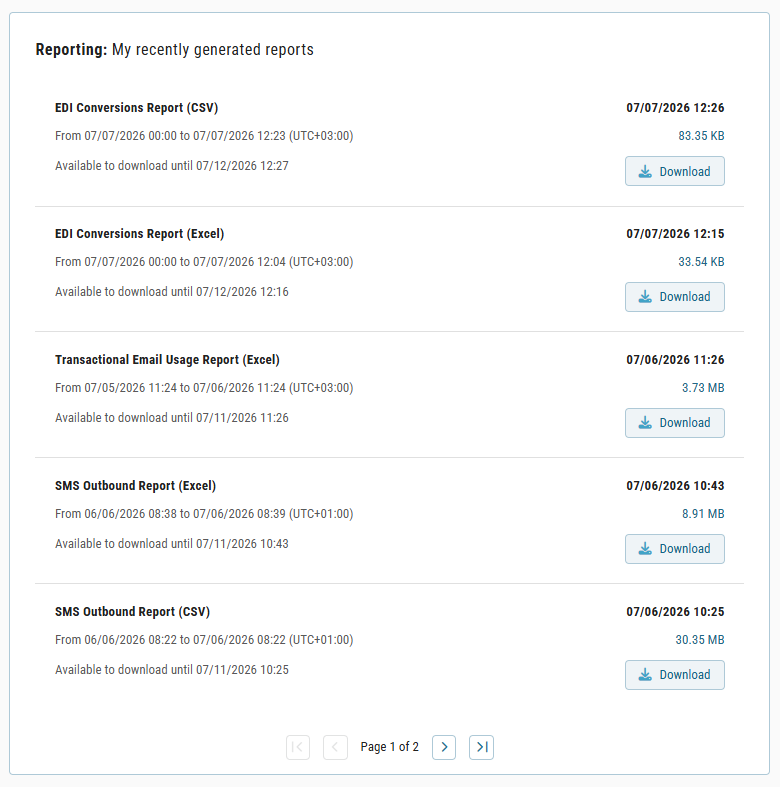
Task: Click the Reporting heading text
Action: [x=71, y=50]
